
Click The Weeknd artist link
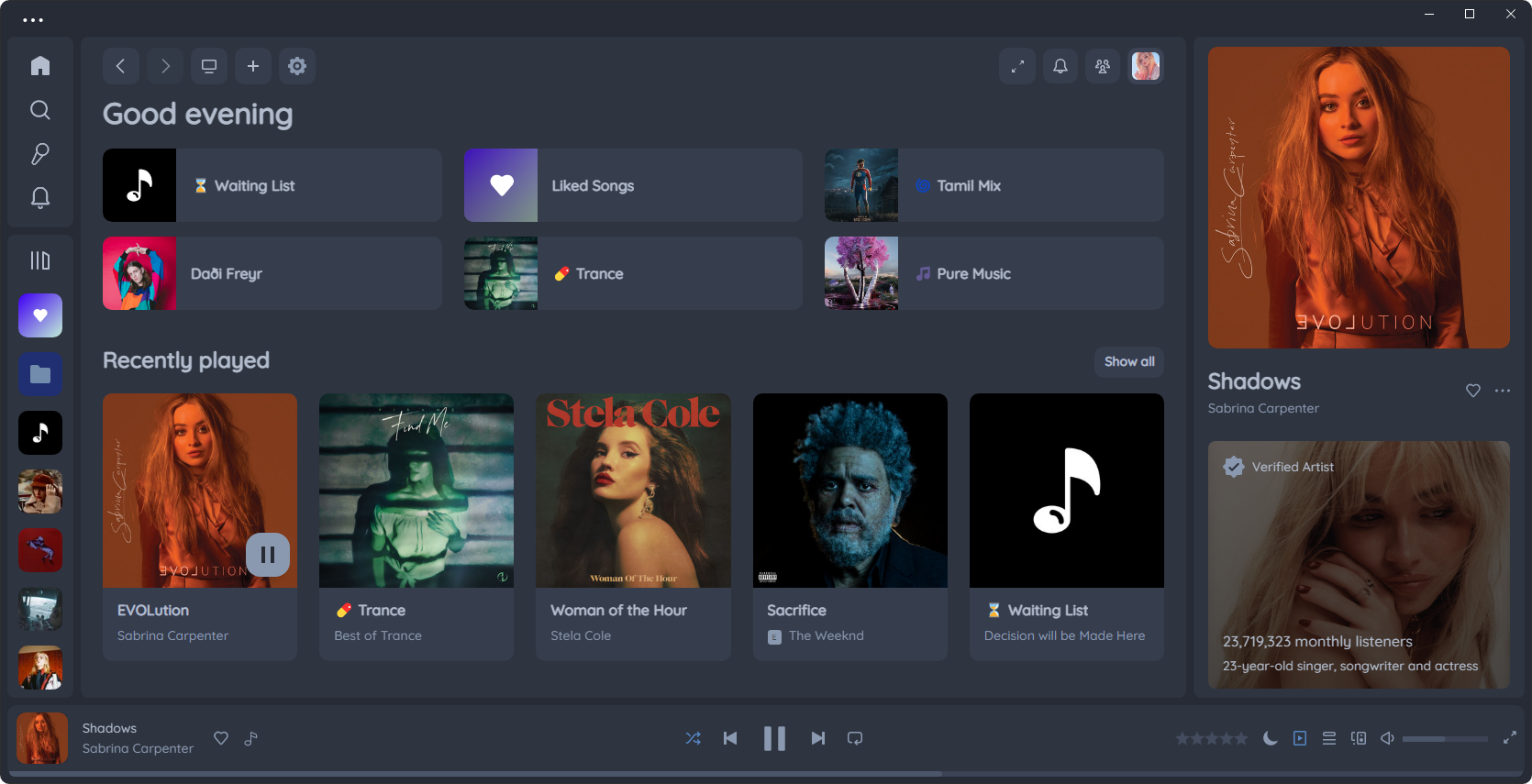827,635
